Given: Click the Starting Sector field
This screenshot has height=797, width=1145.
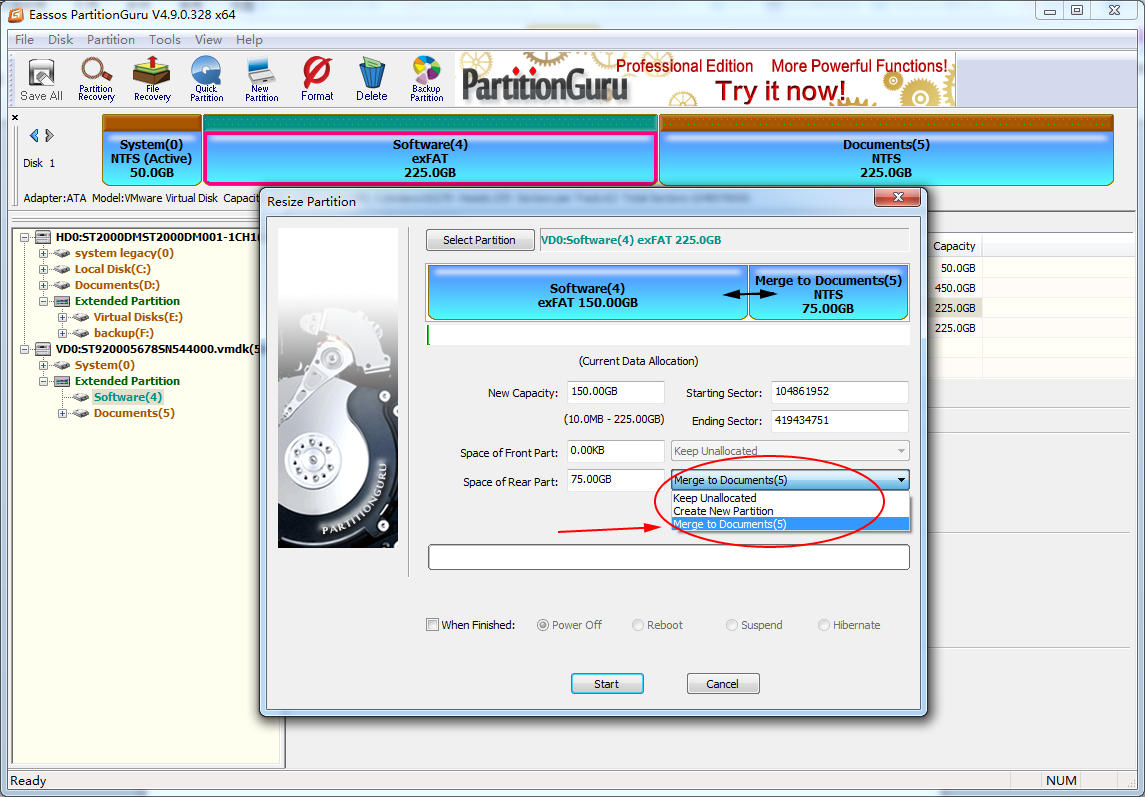Looking at the screenshot, I should point(840,392).
